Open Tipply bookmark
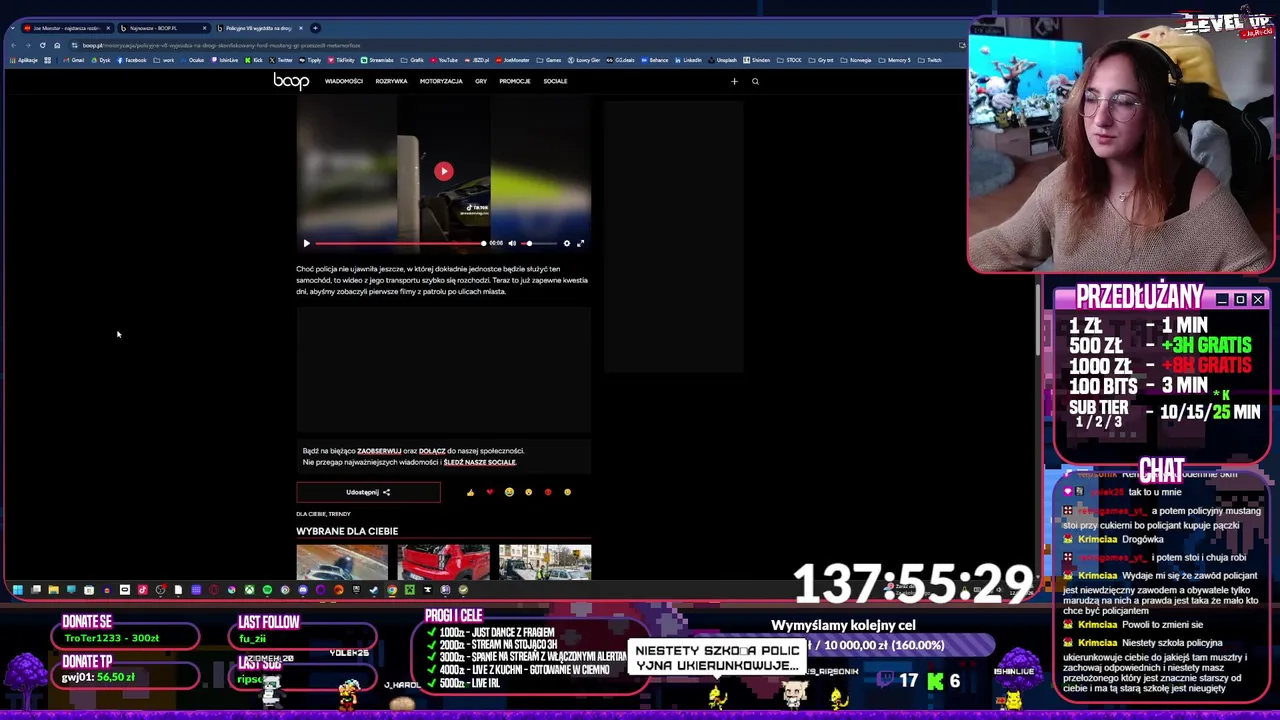1280x720 pixels. click(x=310, y=60)
